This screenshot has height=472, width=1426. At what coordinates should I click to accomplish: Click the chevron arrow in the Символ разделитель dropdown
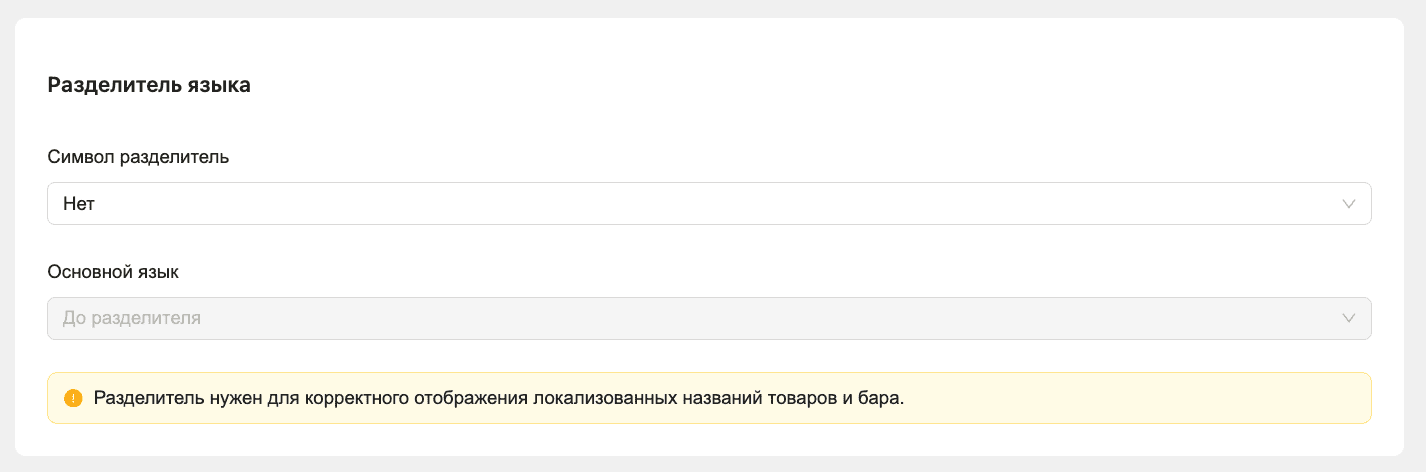pyautogui.click(x=1349, y=204)
